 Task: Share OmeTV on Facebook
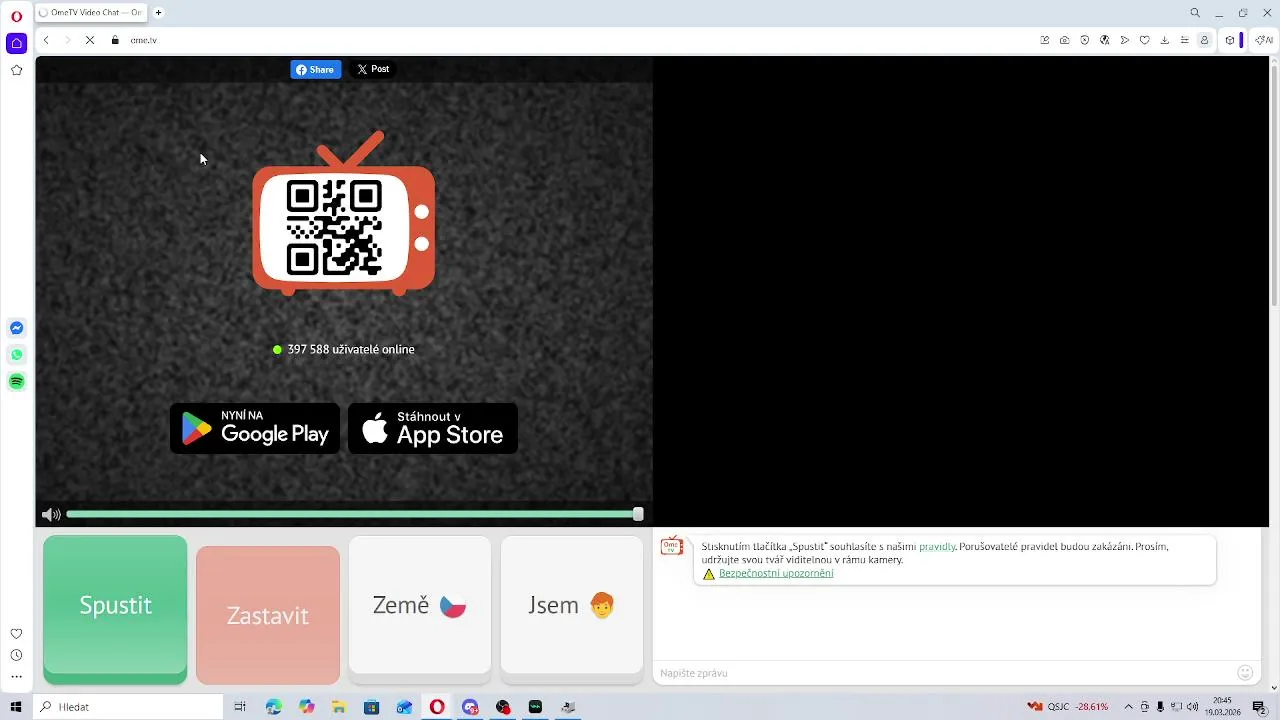(316, 70)
